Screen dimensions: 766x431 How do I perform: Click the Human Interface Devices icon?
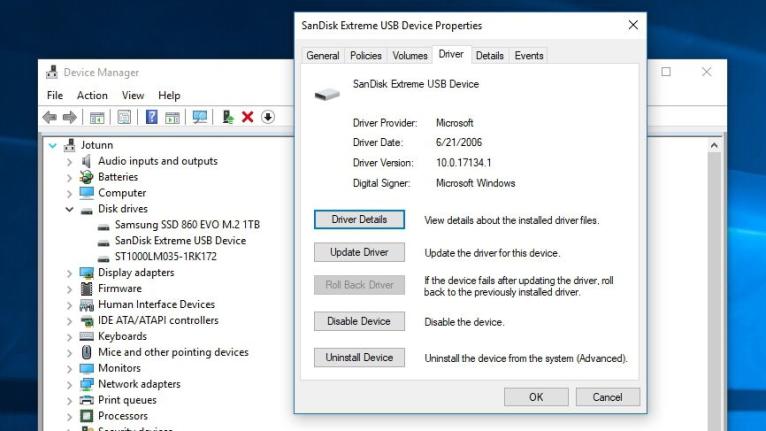(86, 305)
